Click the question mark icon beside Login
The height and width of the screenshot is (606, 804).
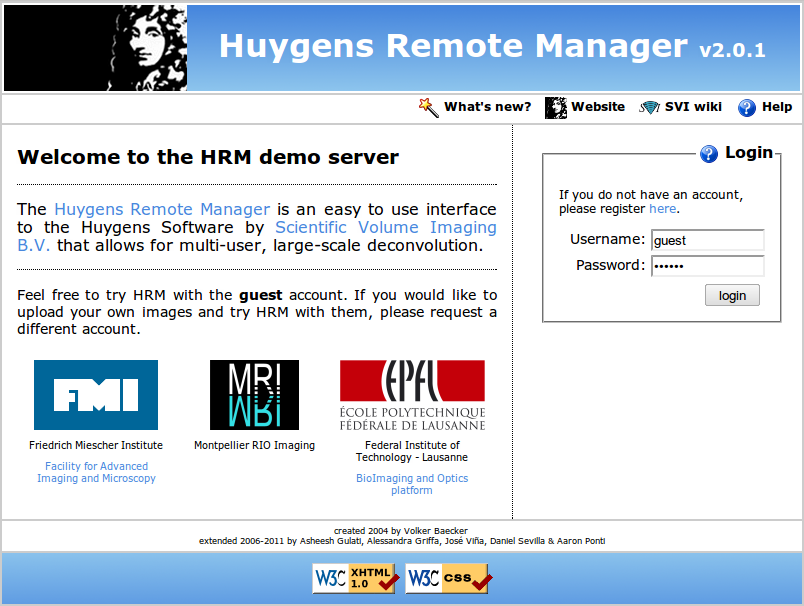pyautogui.click(x=709, y=153)
